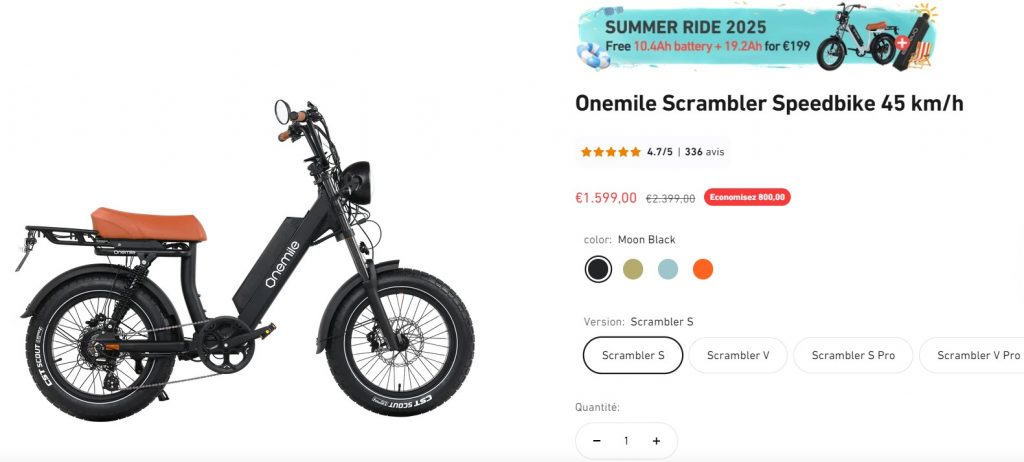Click the swim ring icon on banner
The height and width of the screenshot is (462, 1024).
pos(594,56)
